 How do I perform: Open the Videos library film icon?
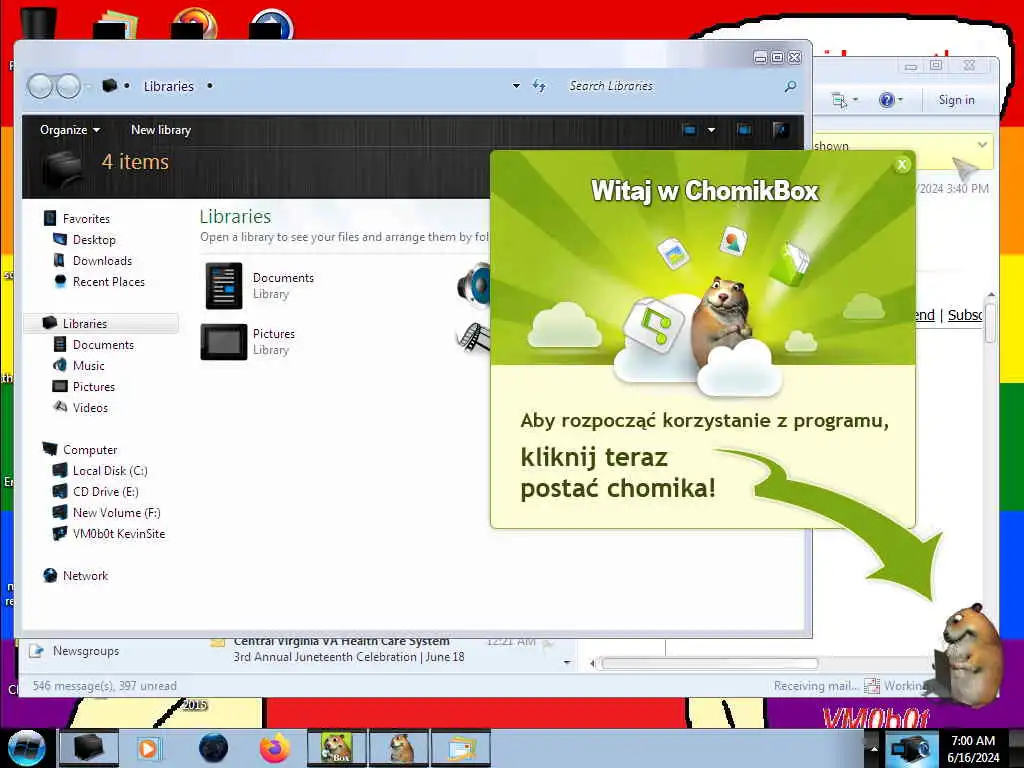[474, 338]
